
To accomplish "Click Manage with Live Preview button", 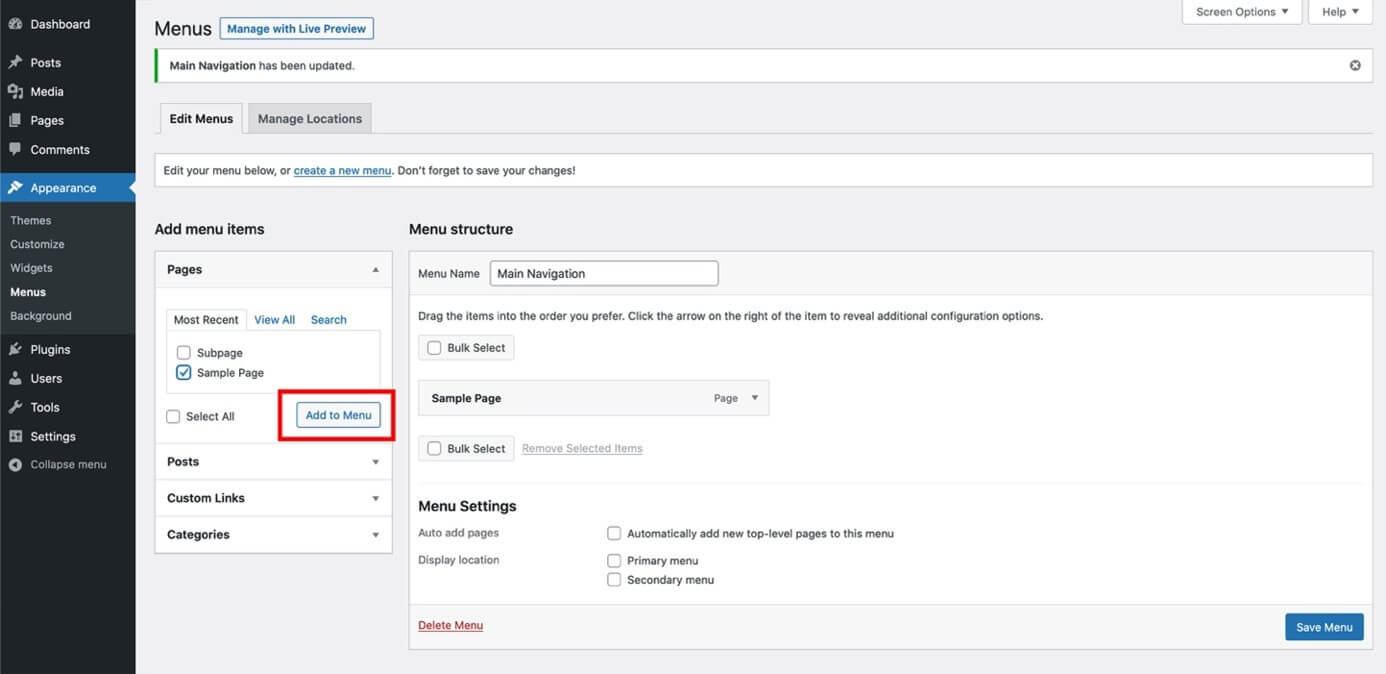I will click(297, 29).
